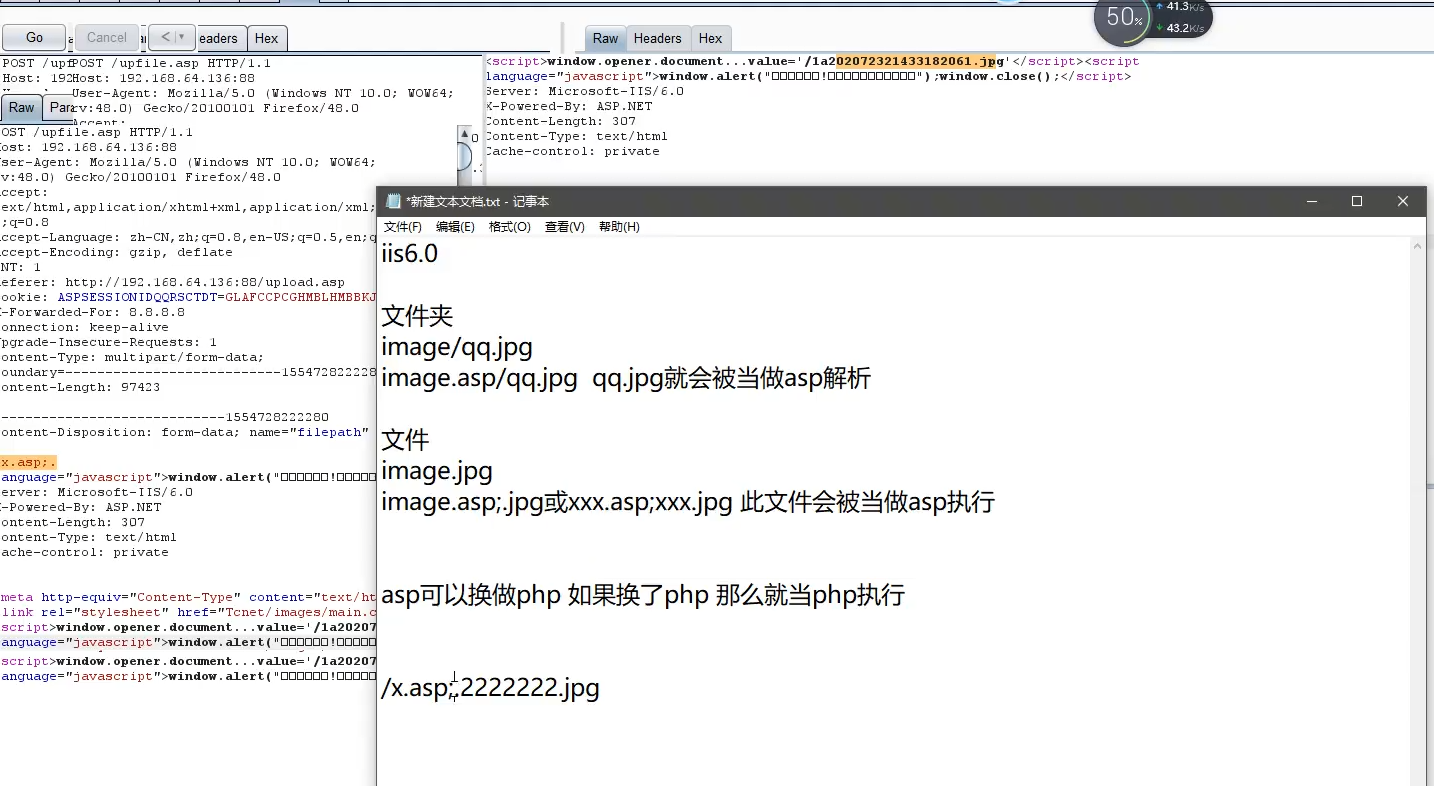Close the Notepad window
Screen dimensions: 1434x786
[x=1403, y=201]
